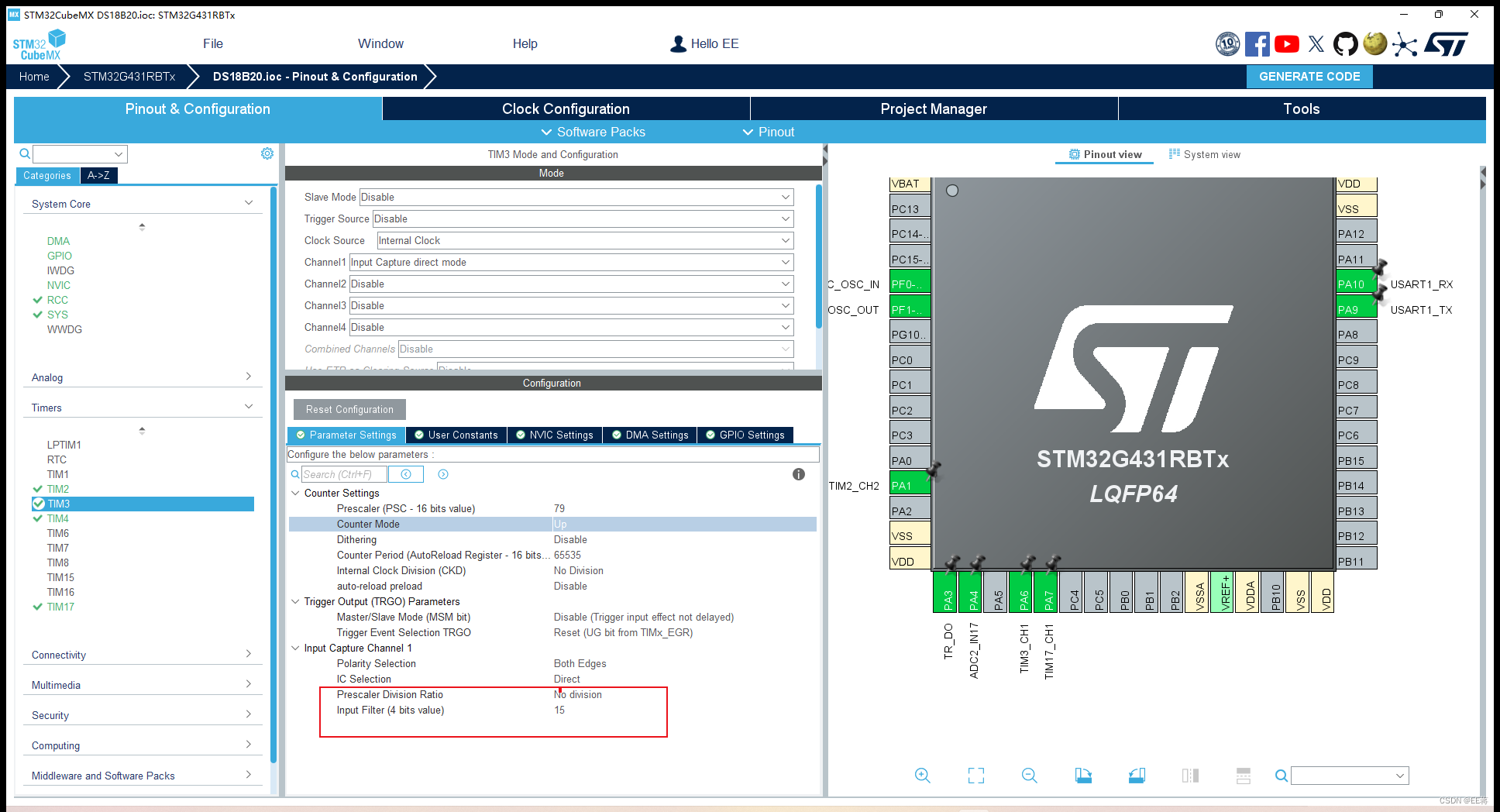
Task: Rotate the chip view clockwise
Action: pos(1083,776)
